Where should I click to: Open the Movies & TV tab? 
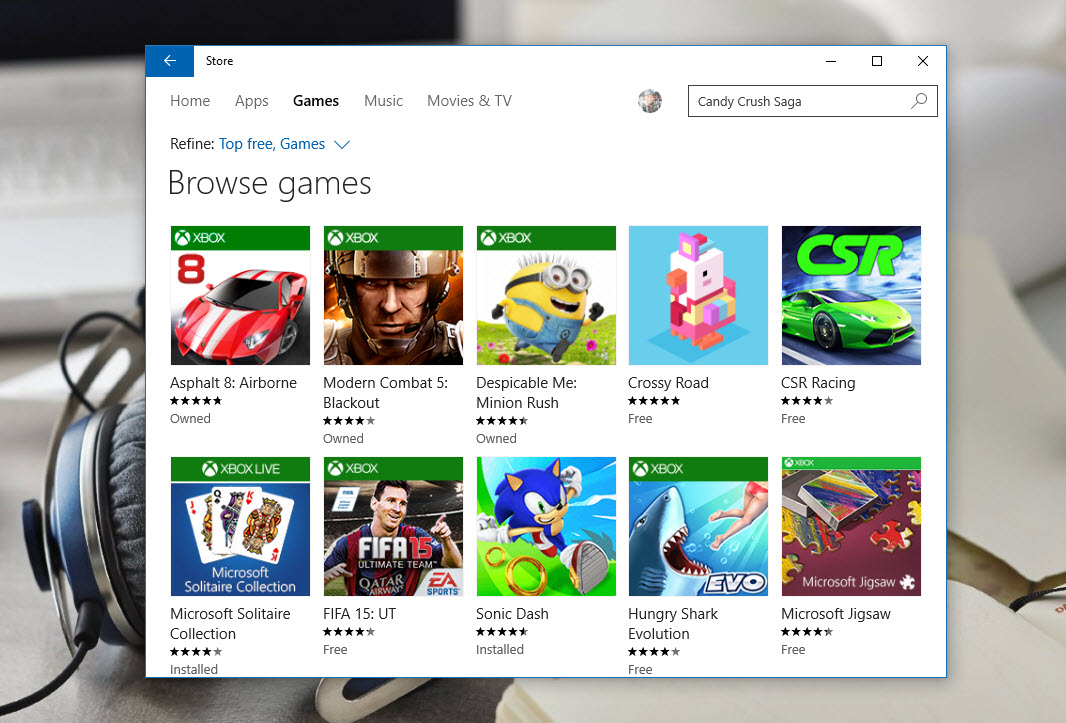point(469,101)
